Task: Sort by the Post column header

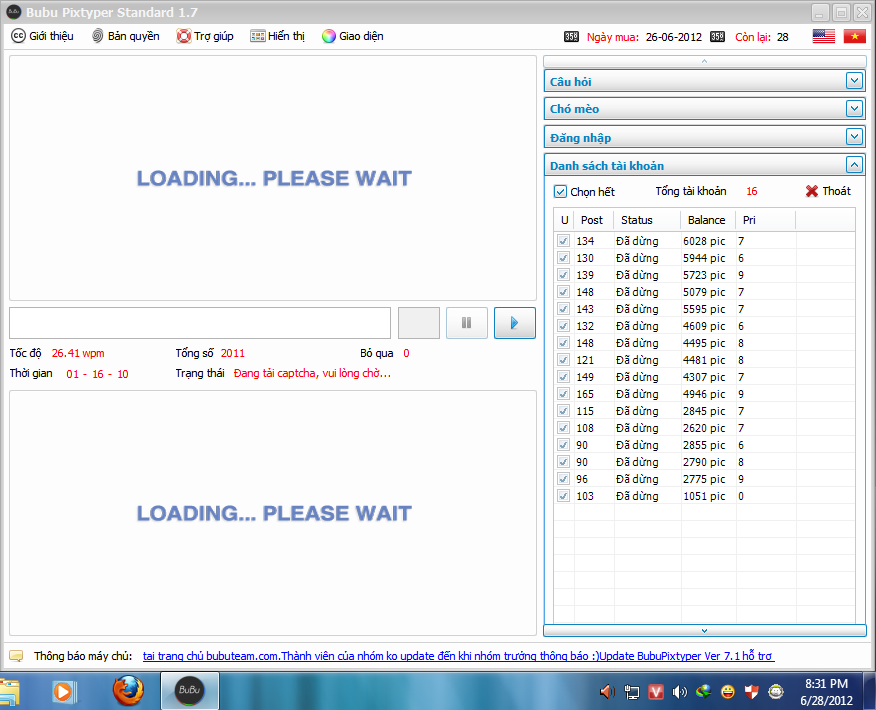Action: click(594, 220)
